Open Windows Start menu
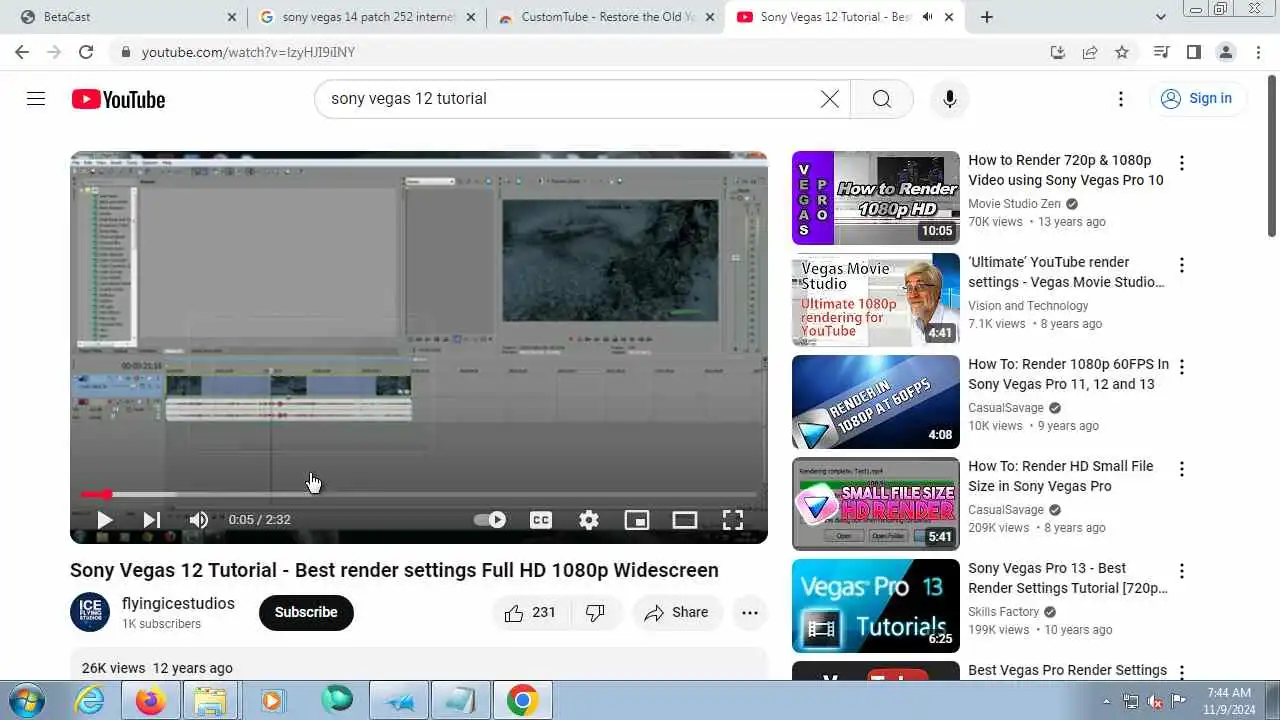This screenshot has width=1280, height=720. click(27, 700)
